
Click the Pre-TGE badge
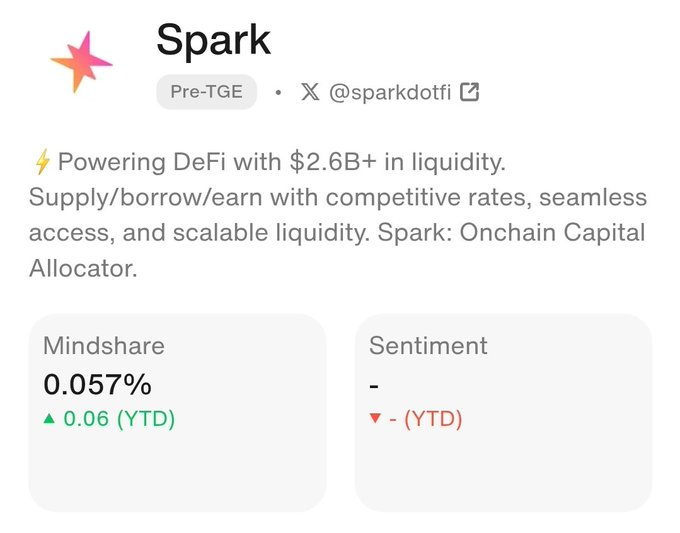206,92
